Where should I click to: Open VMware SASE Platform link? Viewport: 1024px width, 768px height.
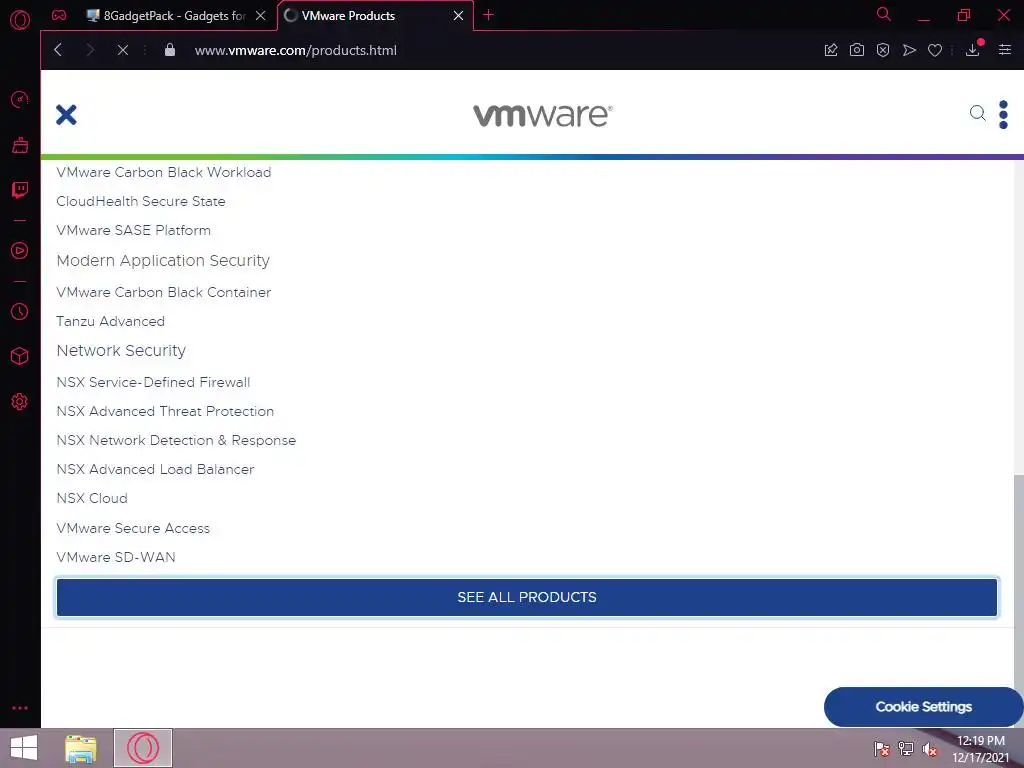click(133, 231)
